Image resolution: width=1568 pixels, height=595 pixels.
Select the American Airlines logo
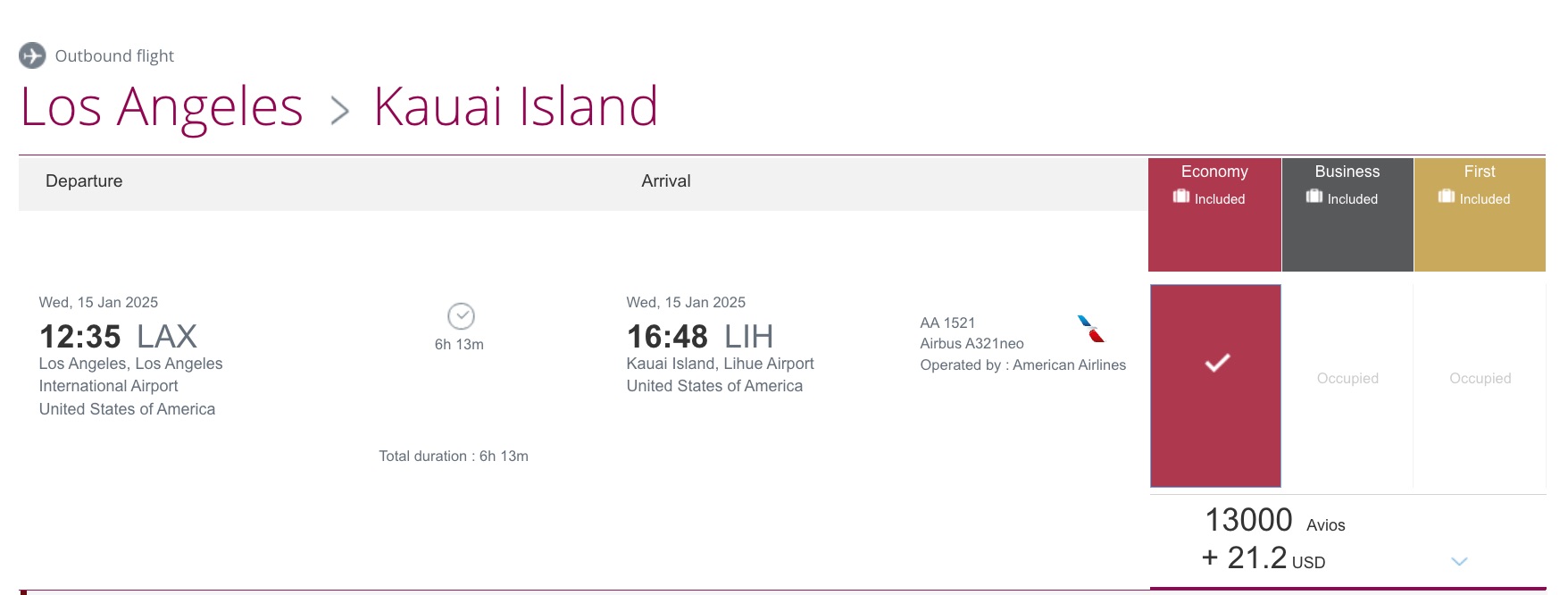pyautogui.click(x=1093, y=331)
